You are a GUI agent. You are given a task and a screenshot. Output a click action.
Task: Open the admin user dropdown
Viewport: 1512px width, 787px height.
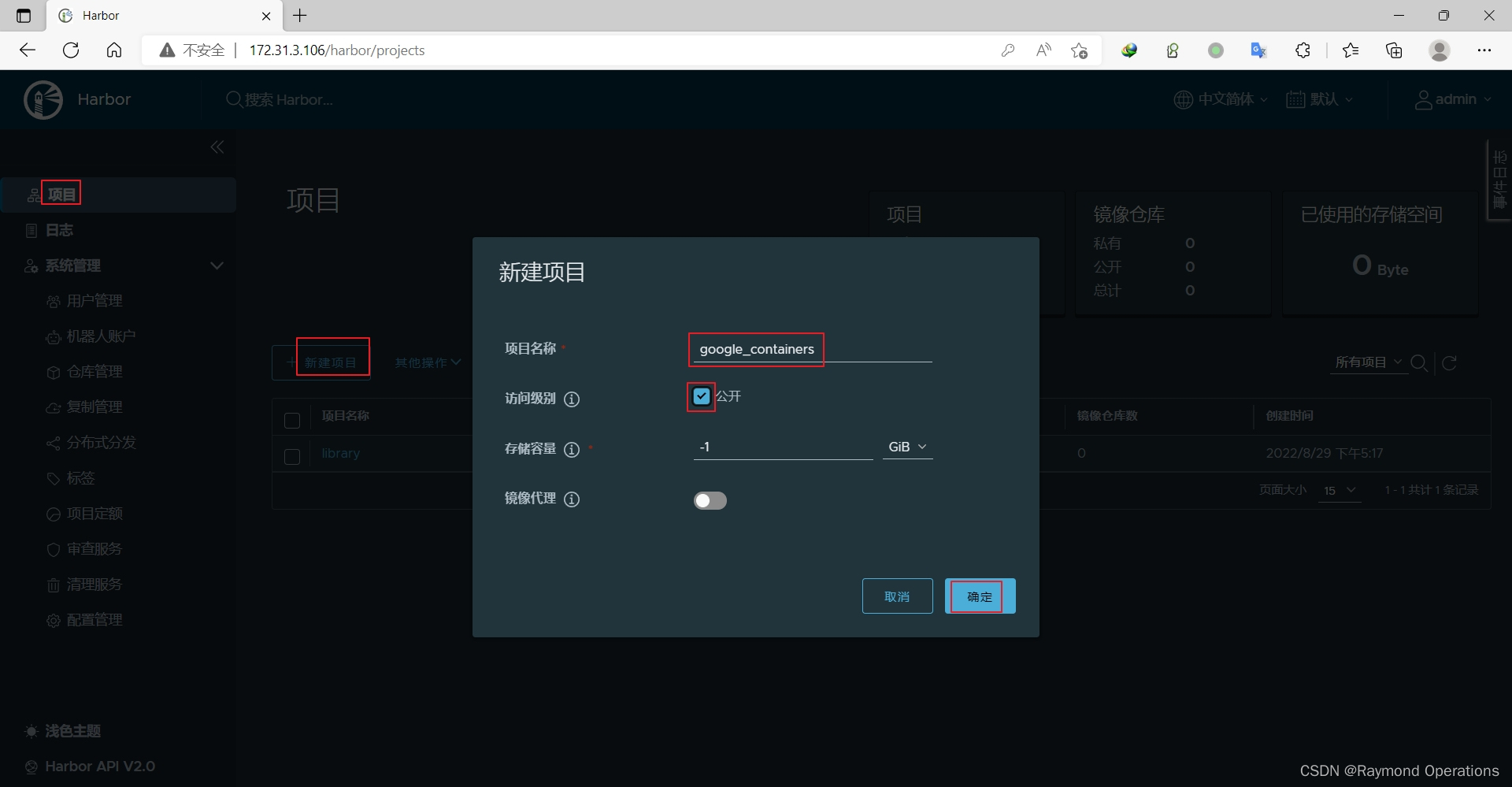(x=1454, y=99)
